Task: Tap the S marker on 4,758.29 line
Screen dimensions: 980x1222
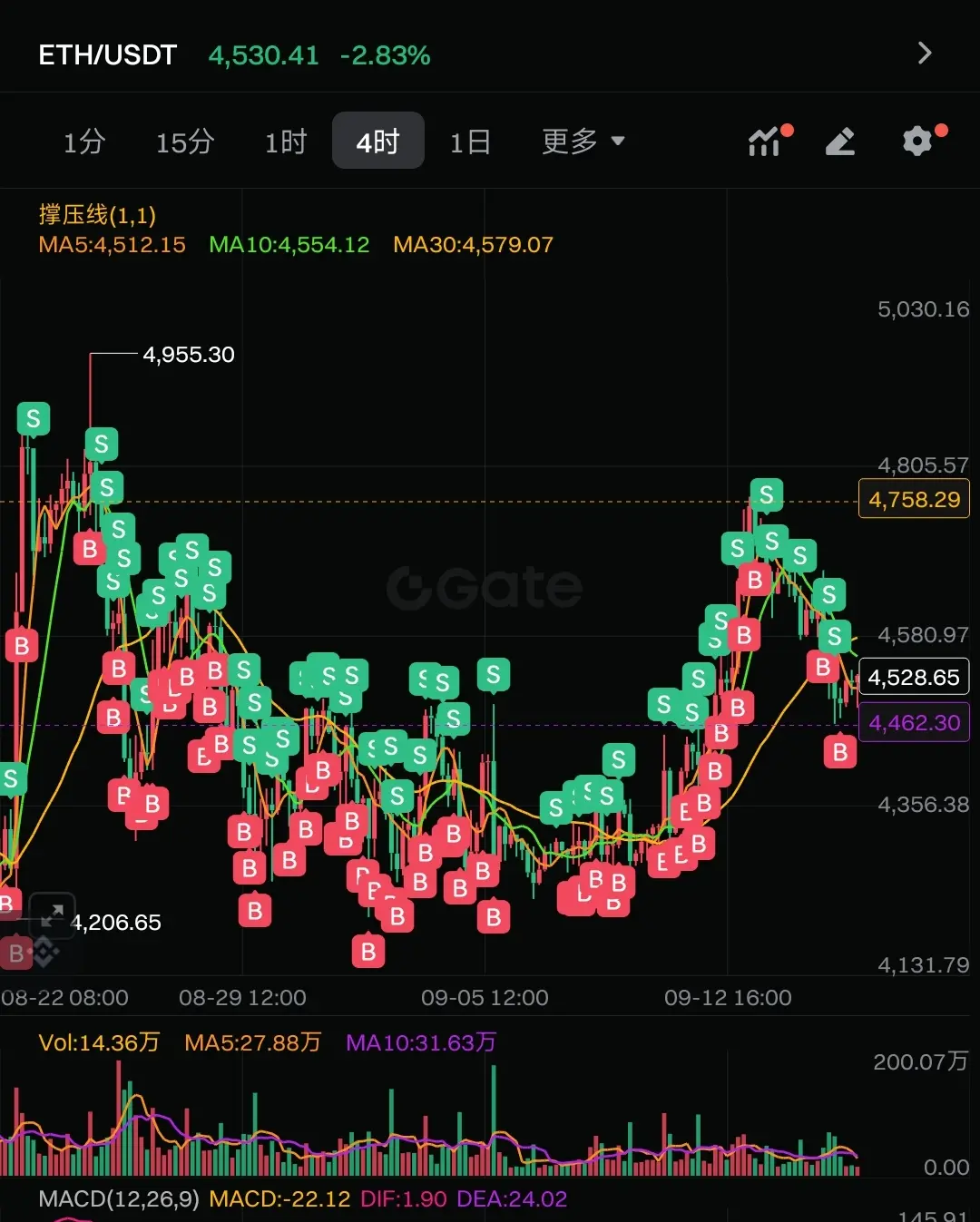Action: coord(767,495)
